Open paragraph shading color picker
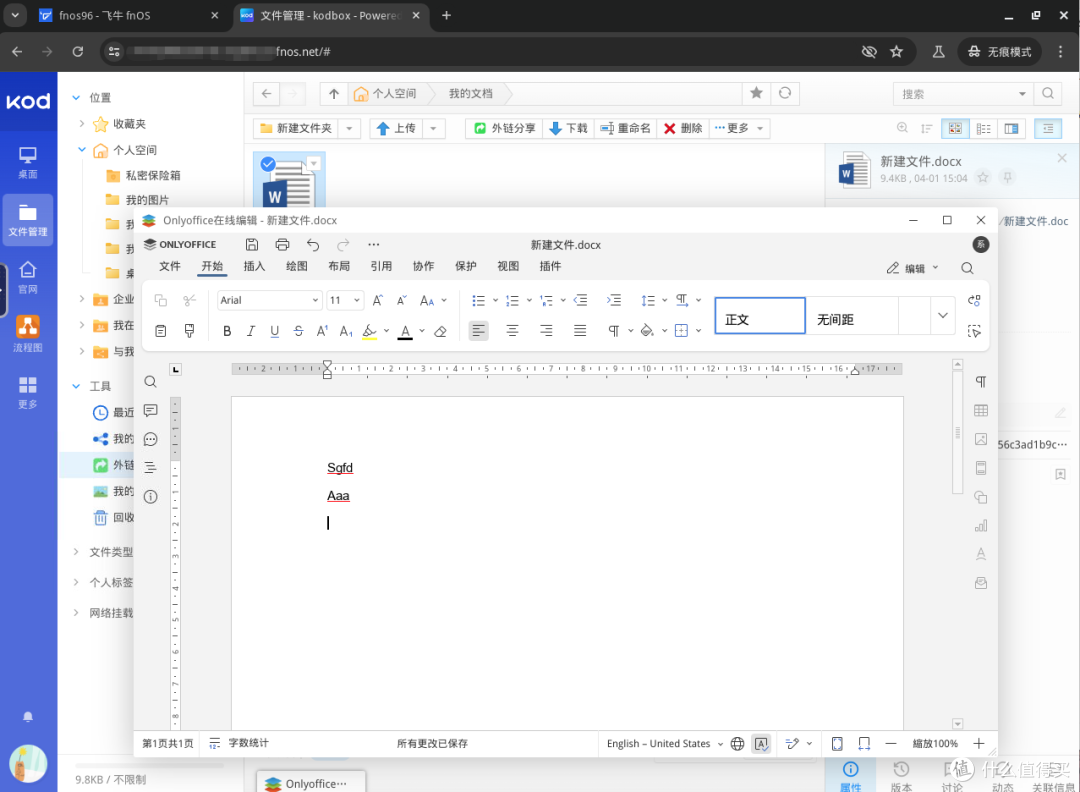The height and width of the screenshot is (792, 1080). [647, 331]
